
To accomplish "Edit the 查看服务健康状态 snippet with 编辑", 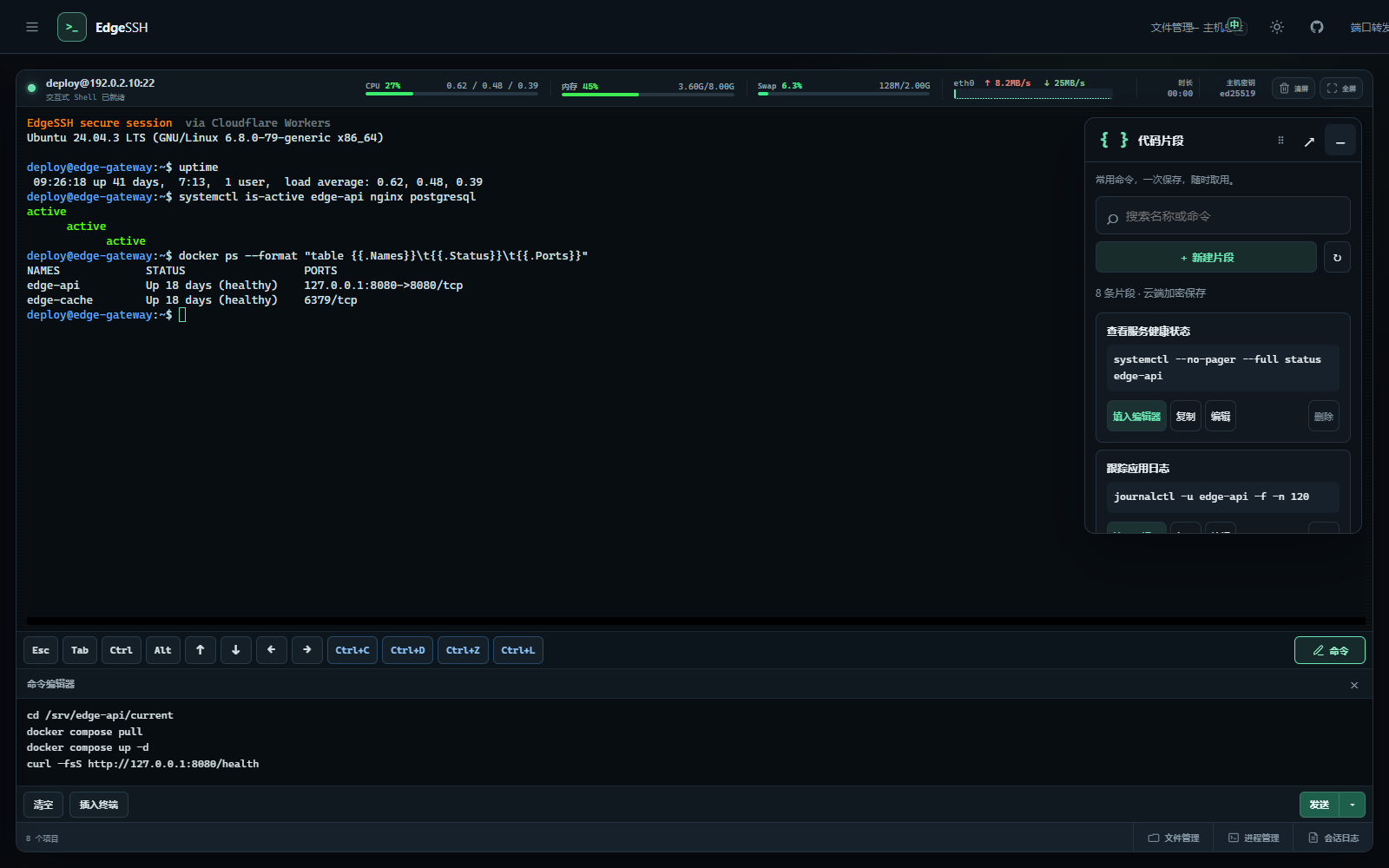I will (1221, 416).
